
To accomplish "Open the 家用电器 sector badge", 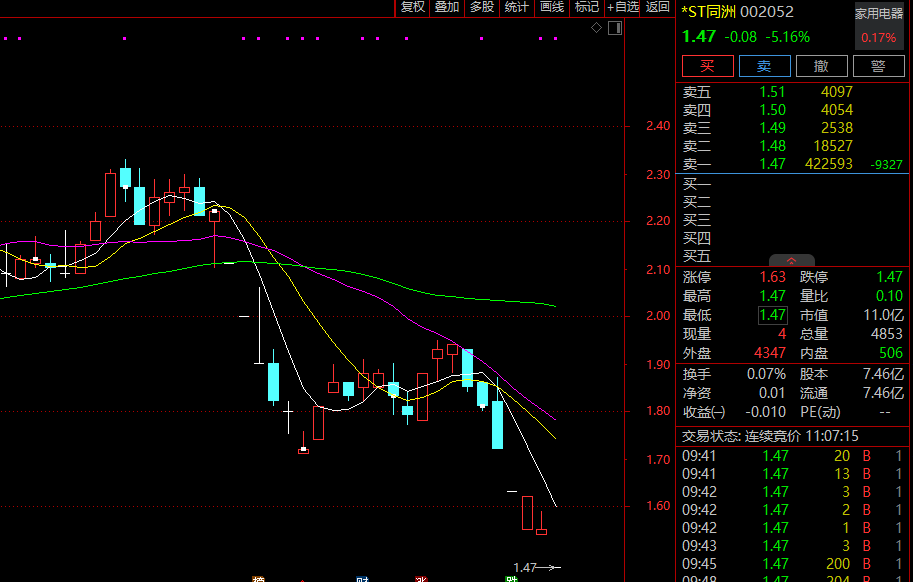I will pos(879,14).
